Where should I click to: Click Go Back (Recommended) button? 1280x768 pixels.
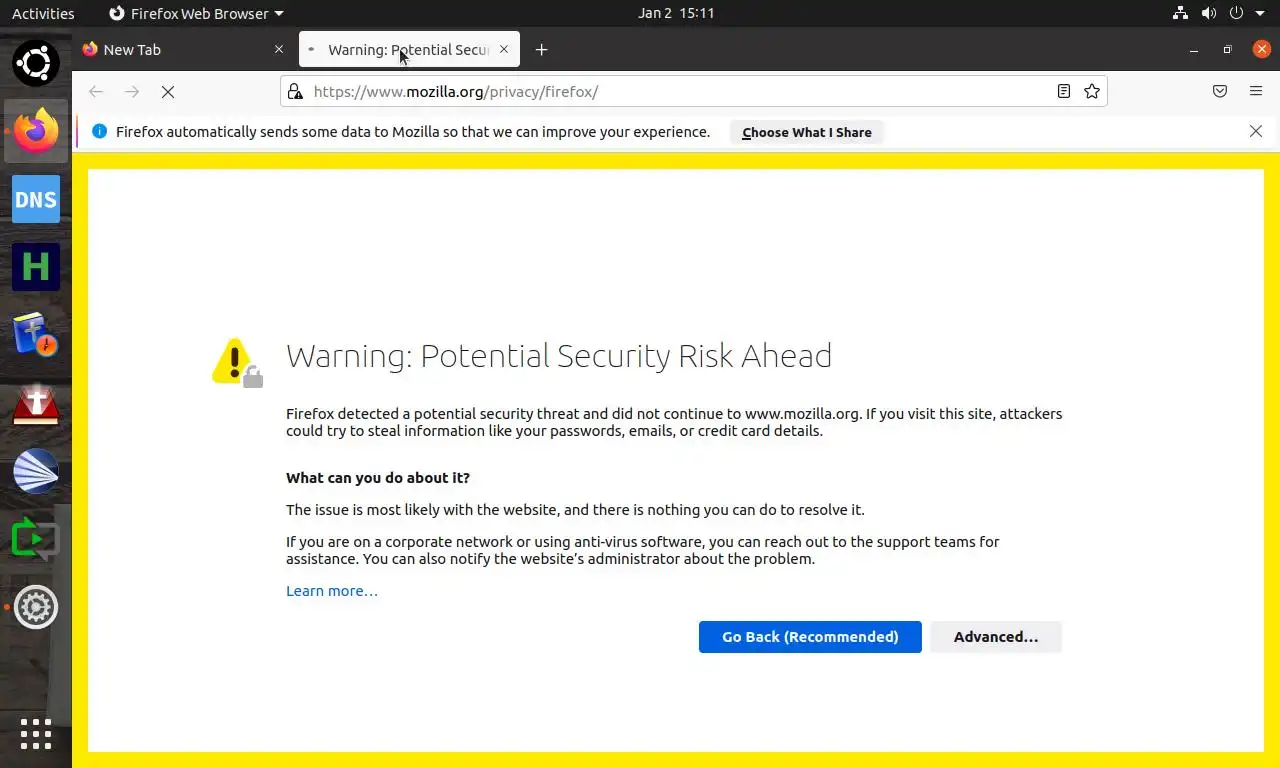pos(810,637)
